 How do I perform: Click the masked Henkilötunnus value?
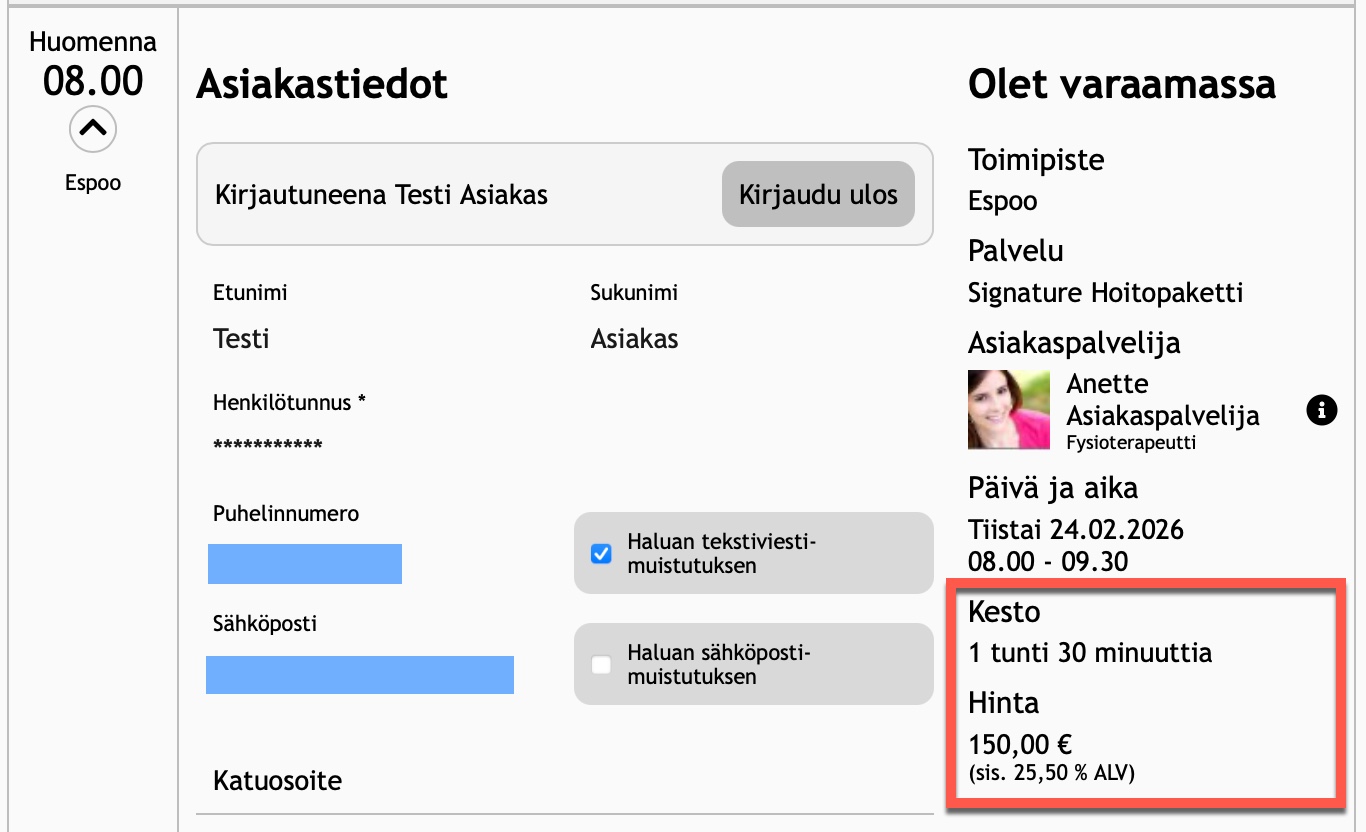(268, 445)
